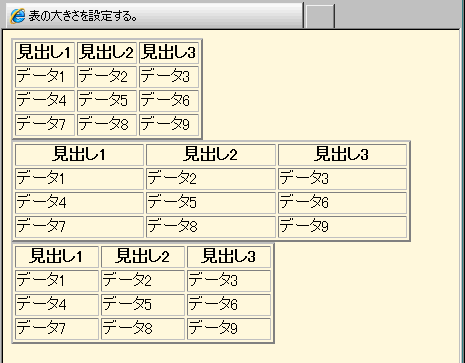Click データ5 cell in the first table
The image size is (465, 363).
click(107, 101)
